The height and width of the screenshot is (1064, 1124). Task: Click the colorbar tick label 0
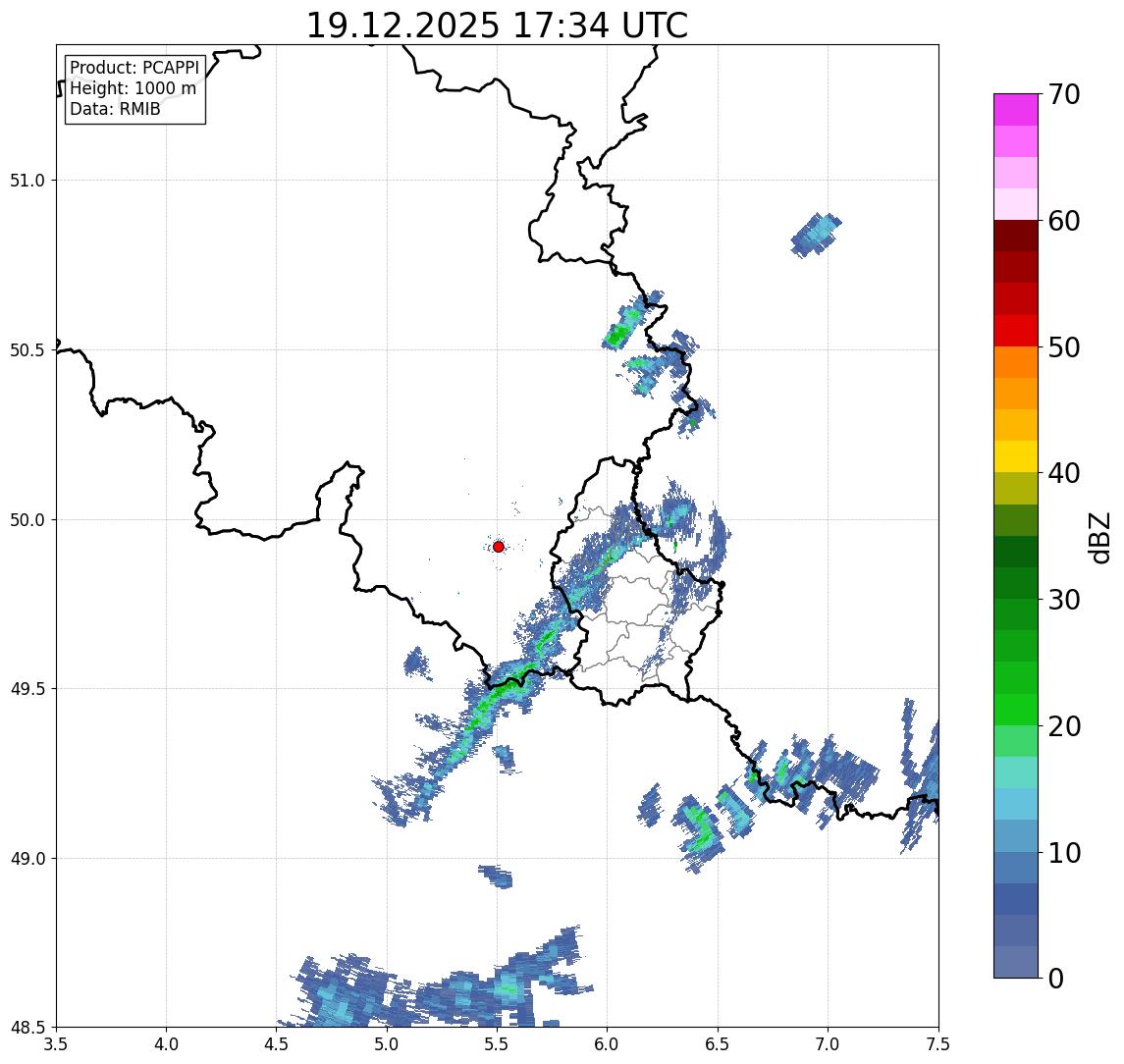click(1056, 978)
